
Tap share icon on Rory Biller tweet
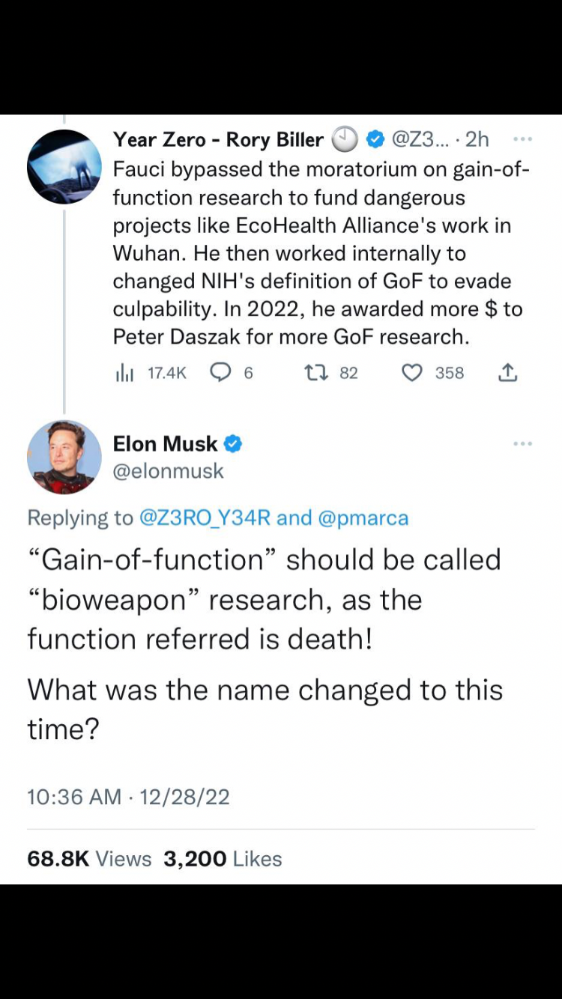pos(507,373)
